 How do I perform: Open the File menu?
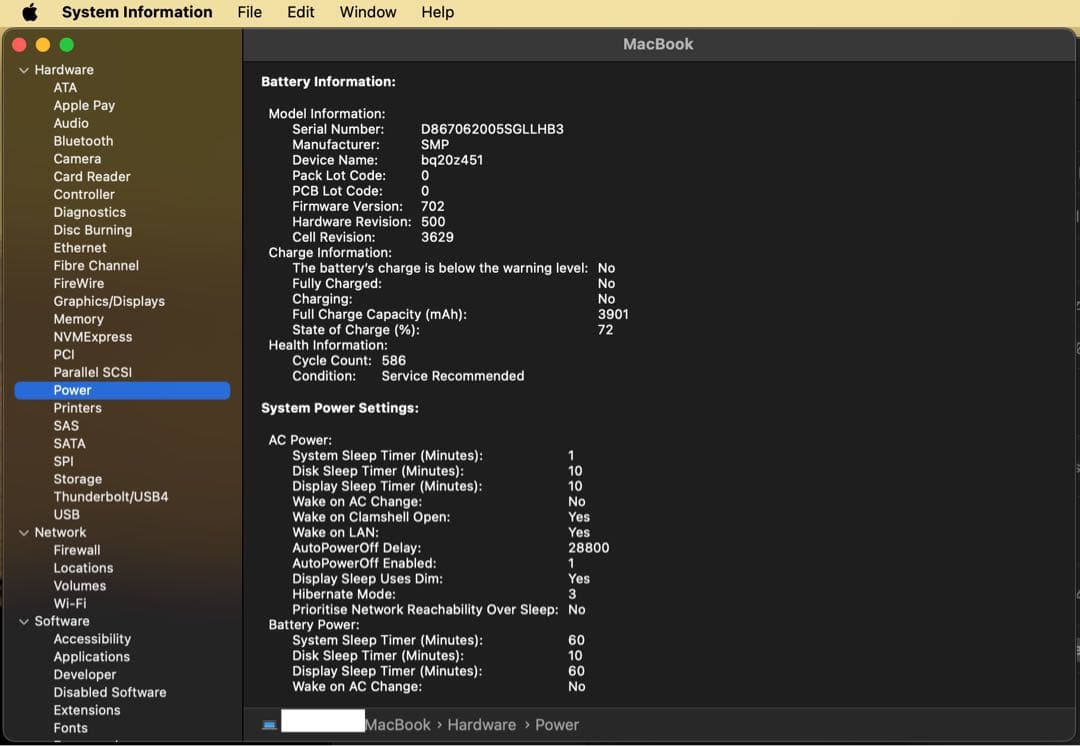pyautogui.click(x=249, y=13)
